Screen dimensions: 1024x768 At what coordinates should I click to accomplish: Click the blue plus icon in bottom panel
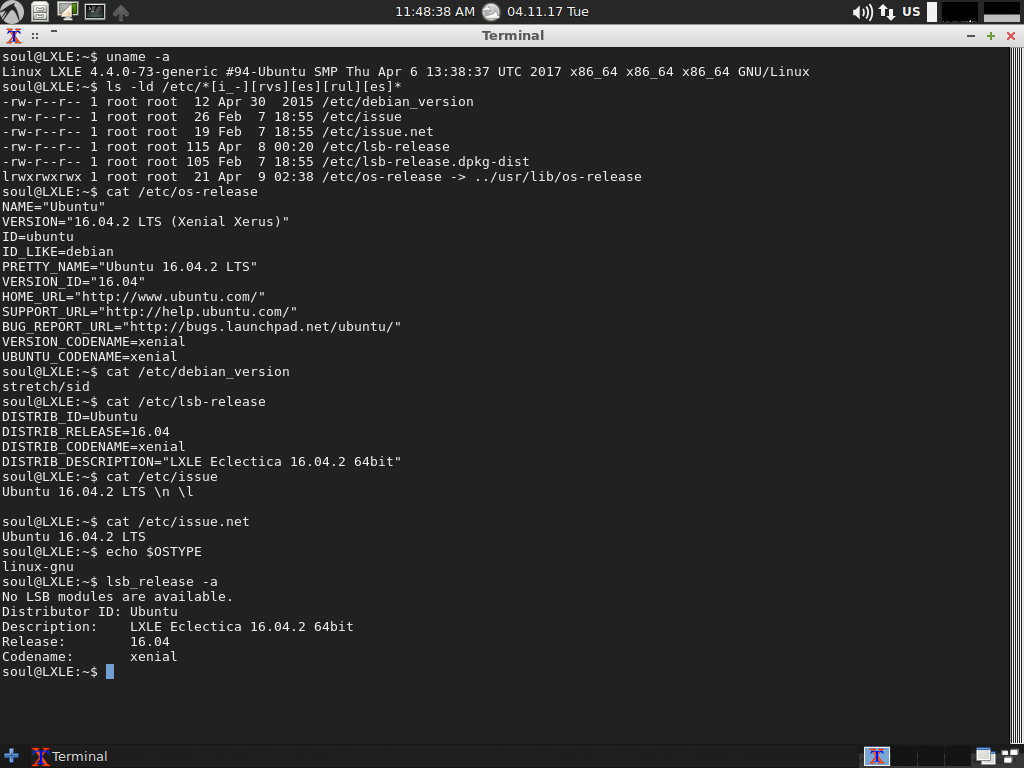(11, 756)
